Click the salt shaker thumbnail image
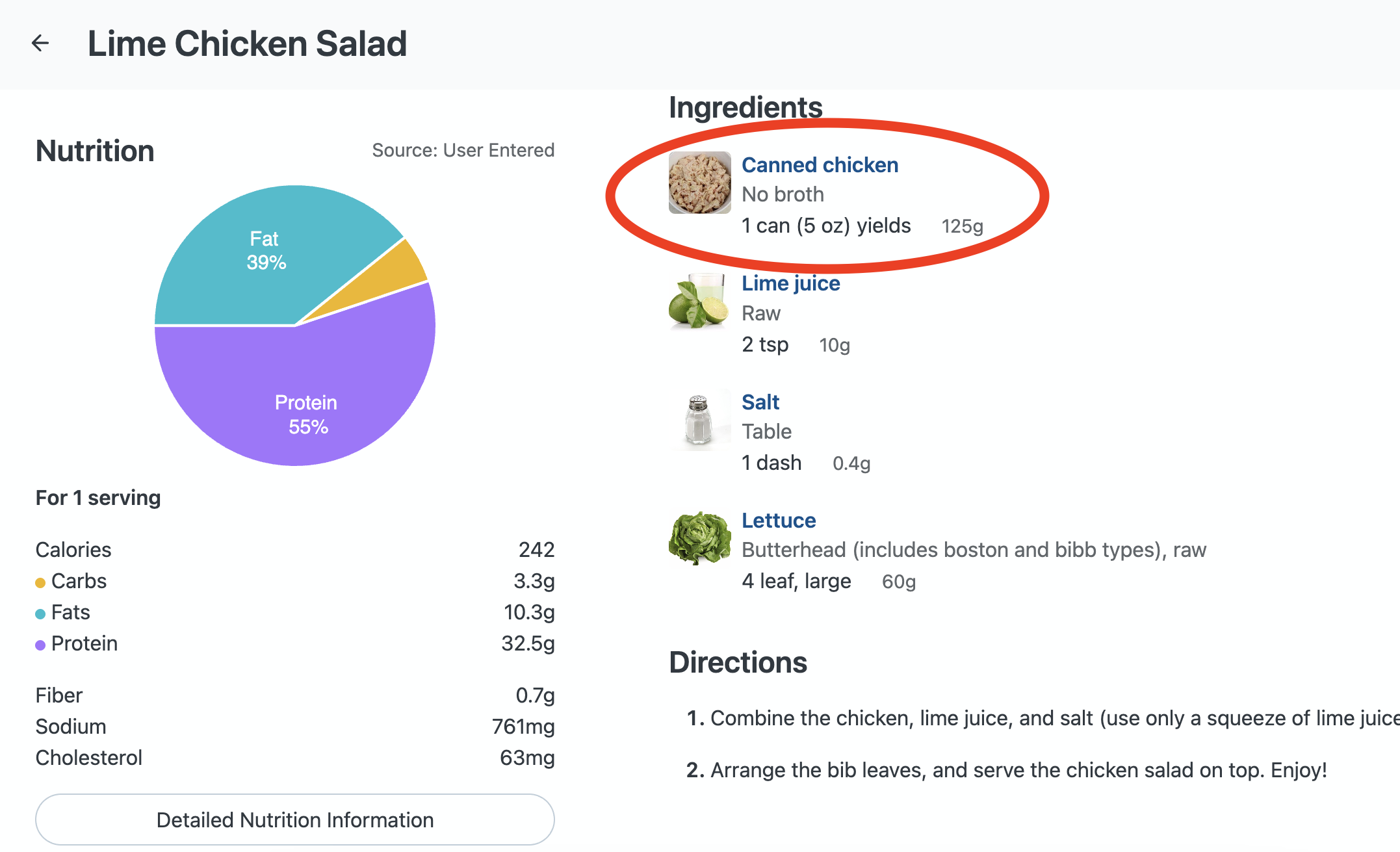The height and width of the screenshot is (852, 1400). tap(699, 420)
